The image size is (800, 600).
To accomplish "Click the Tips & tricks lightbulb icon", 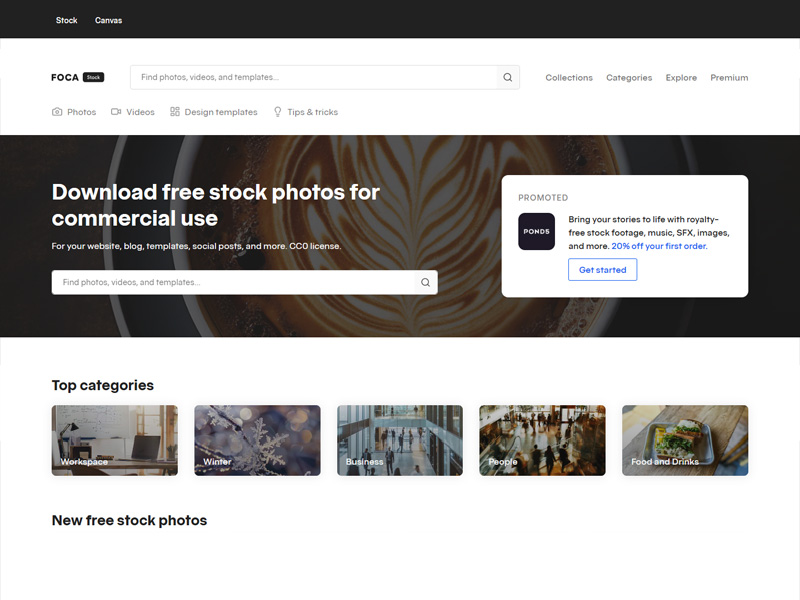I will tap(278, 112).
